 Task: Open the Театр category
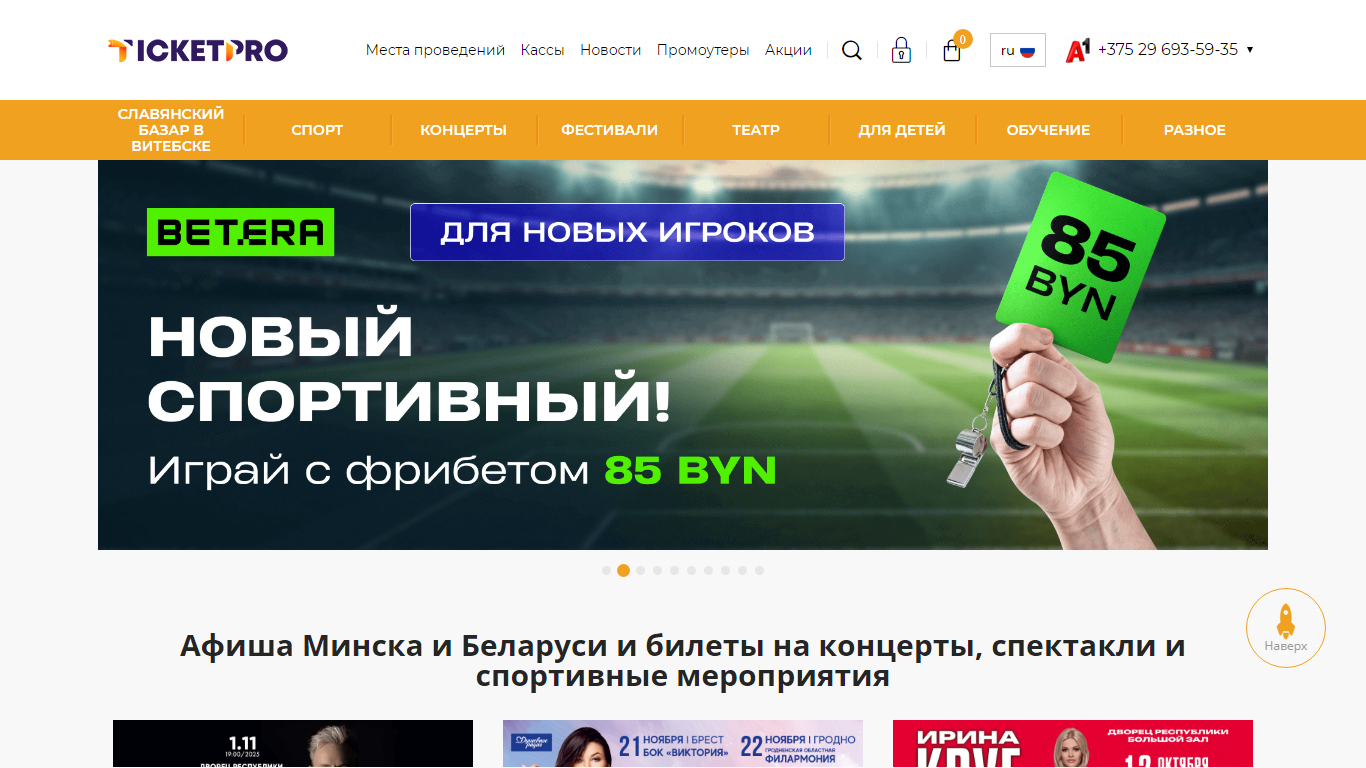756,130
